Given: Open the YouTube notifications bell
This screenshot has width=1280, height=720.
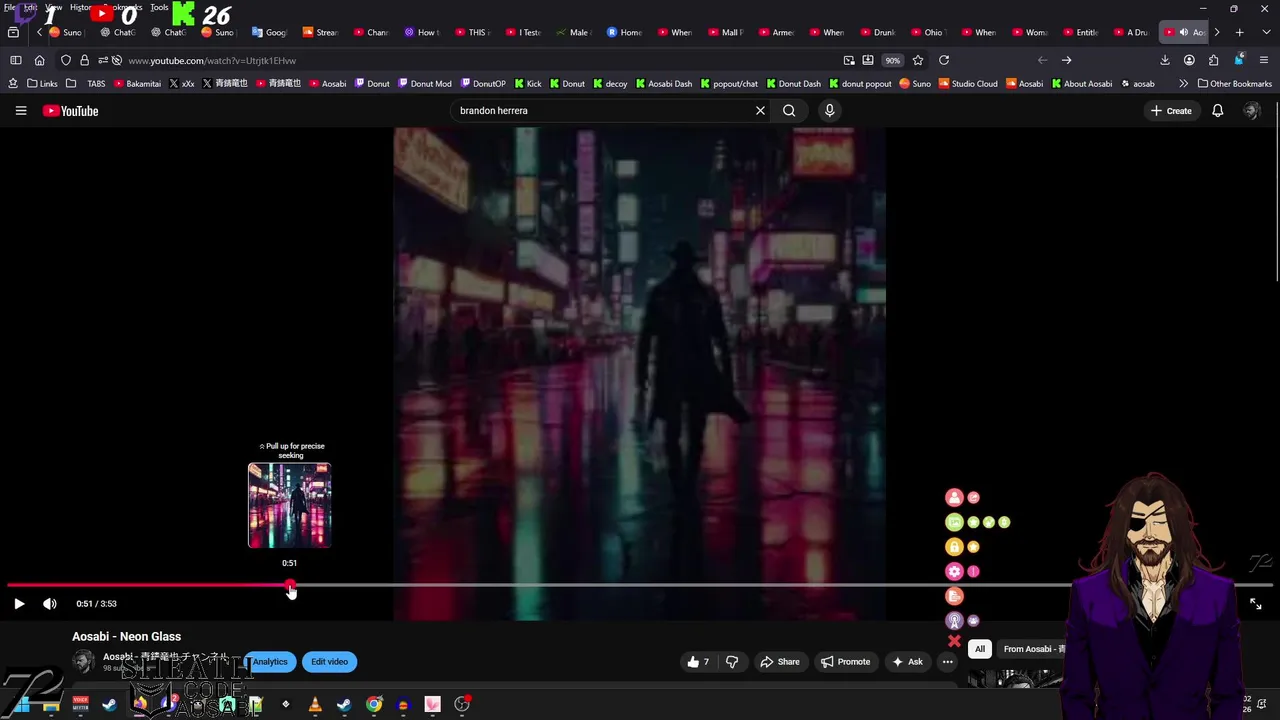Looking at the screenshot, I should tap(1218, 111).
